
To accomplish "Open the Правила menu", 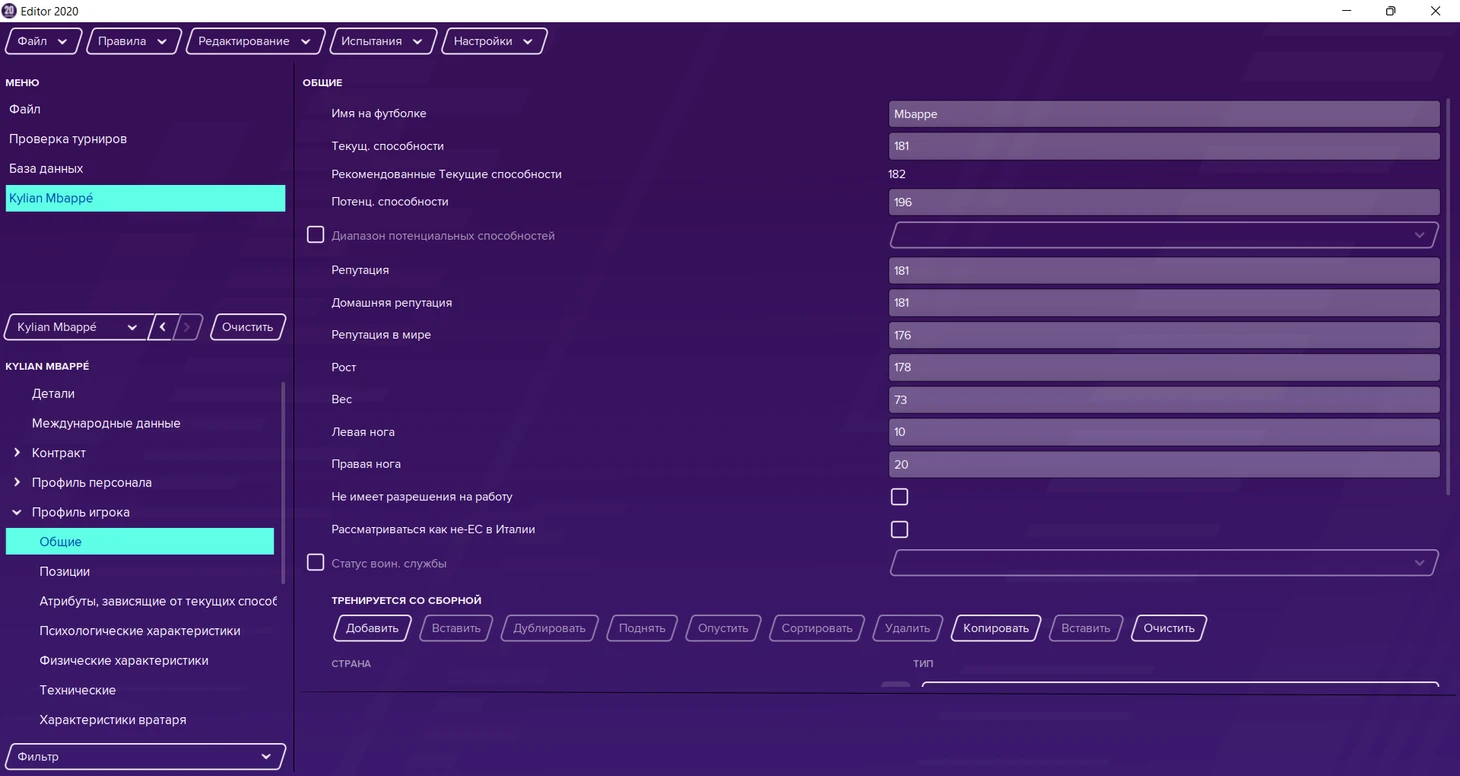I will point(133,41).
